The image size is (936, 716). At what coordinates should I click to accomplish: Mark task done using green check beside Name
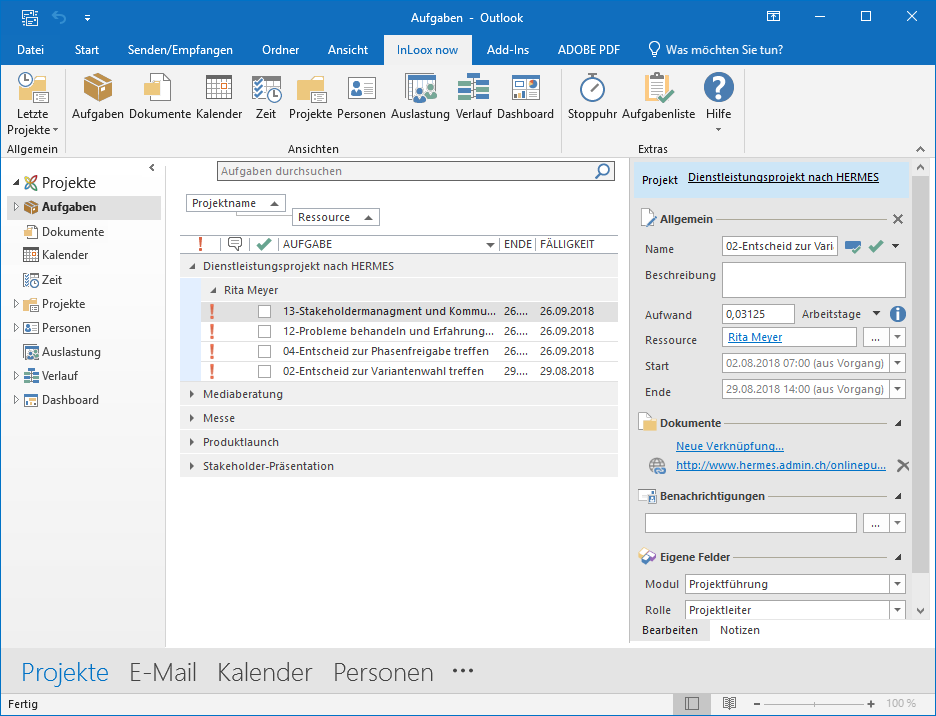click(x=876, y=246)
